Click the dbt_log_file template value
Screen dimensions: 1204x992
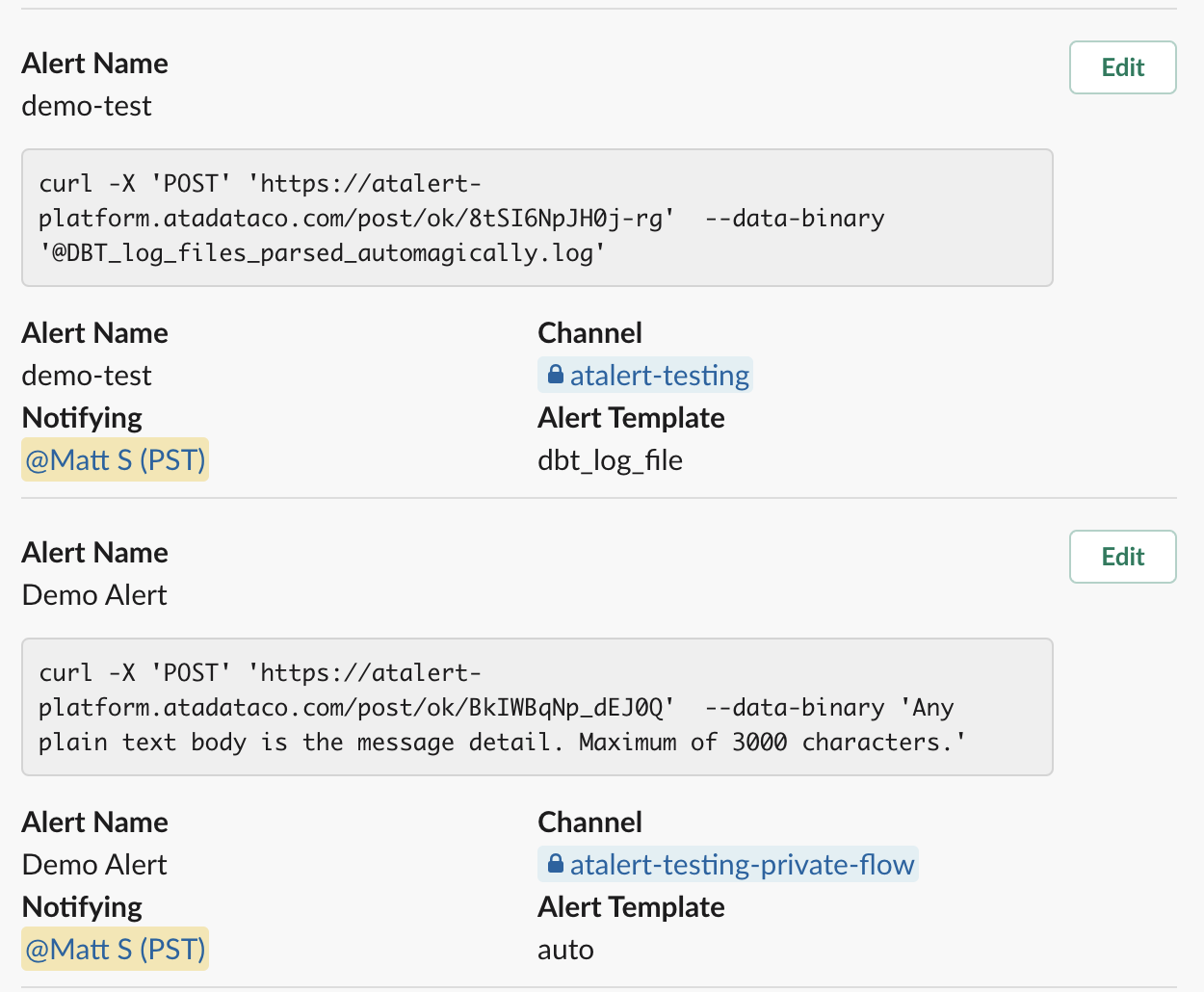[610, 460]
